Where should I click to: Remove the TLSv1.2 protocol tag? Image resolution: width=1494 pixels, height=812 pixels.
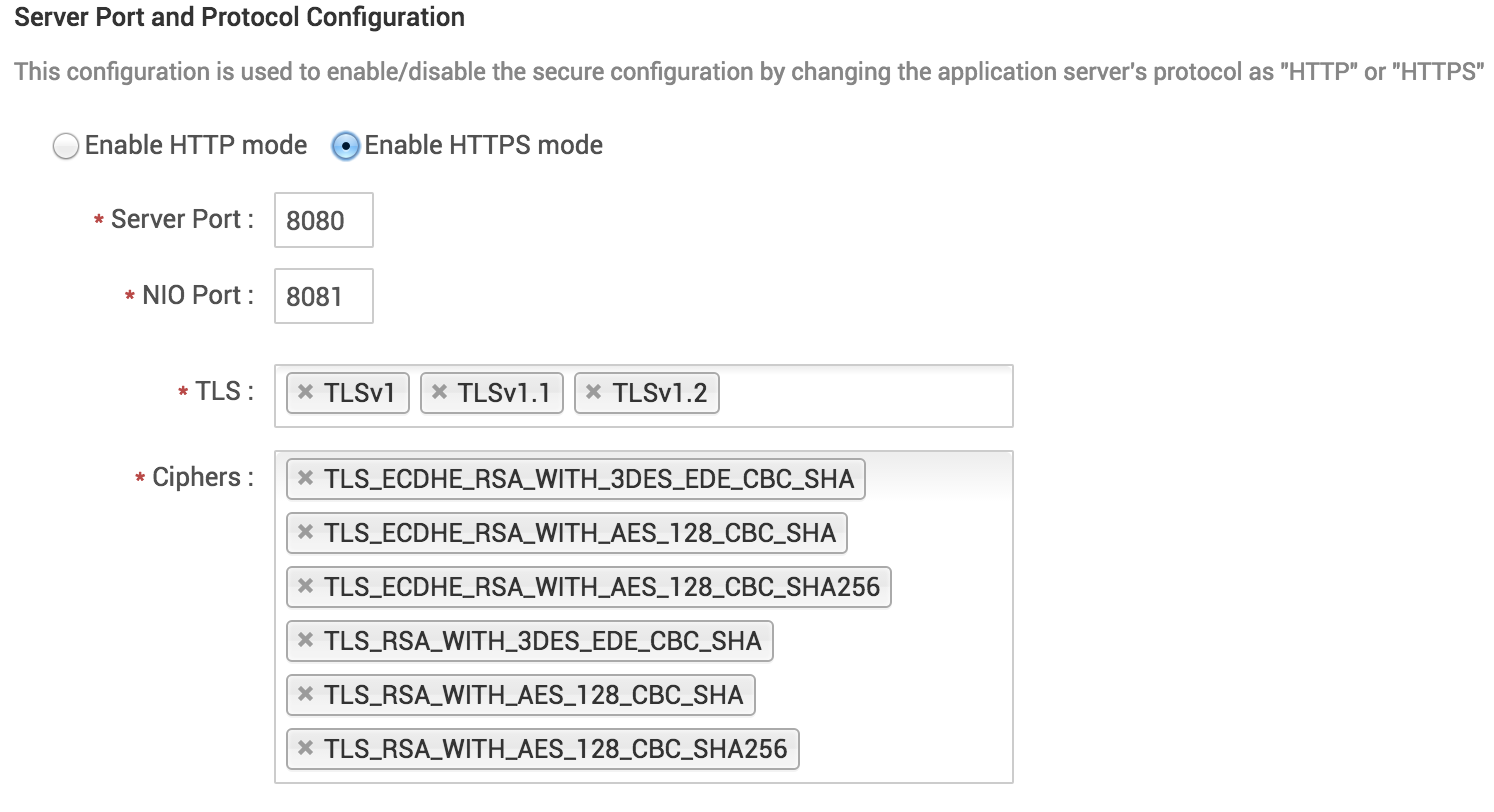(x=594, y=393)
